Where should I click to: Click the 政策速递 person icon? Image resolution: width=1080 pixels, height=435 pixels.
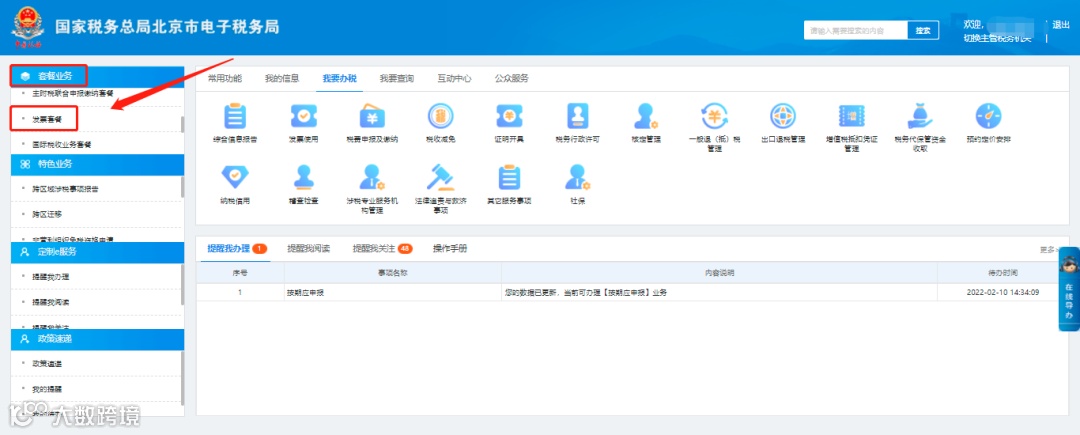pos(25,339)
